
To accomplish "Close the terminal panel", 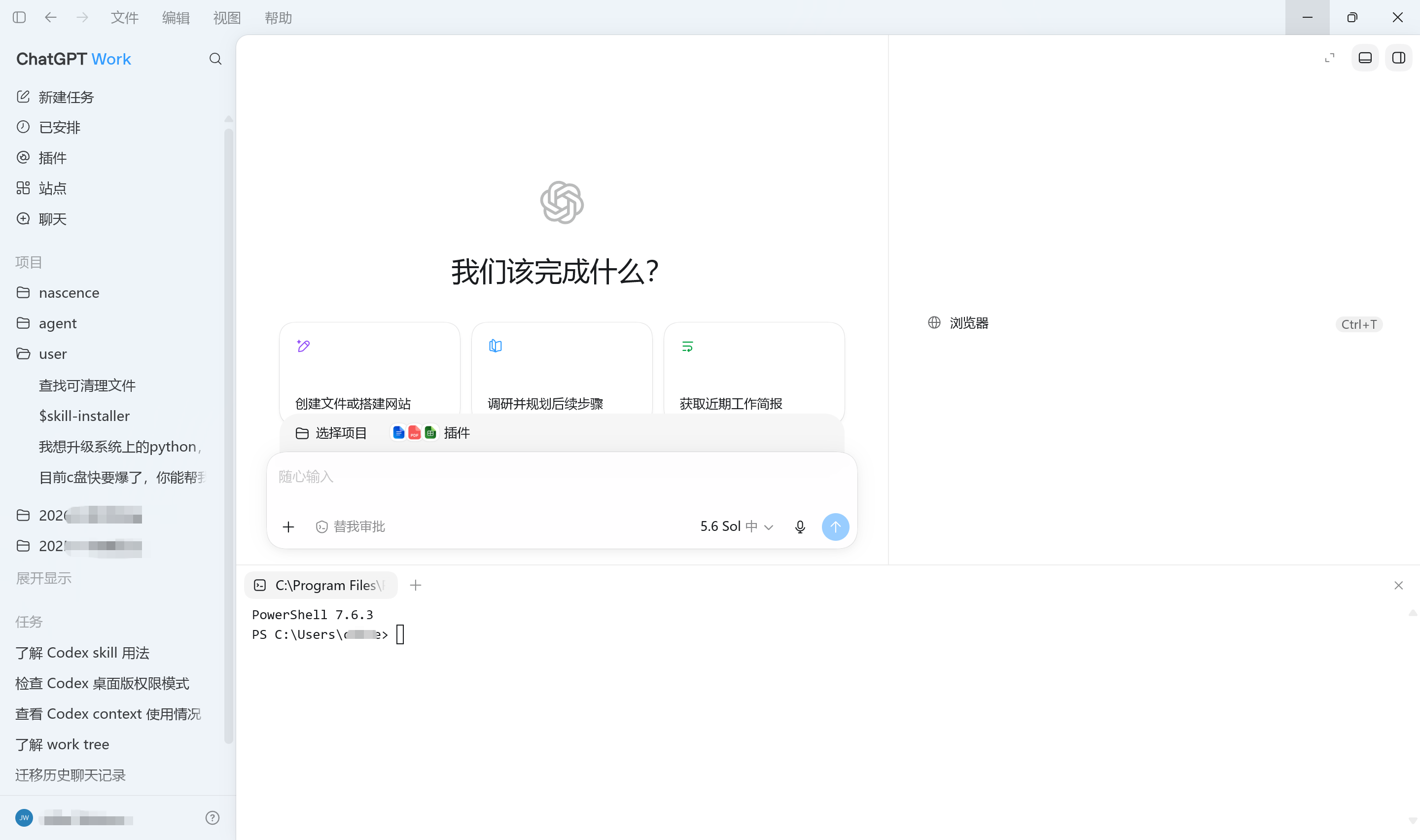I will click(1398, 585).
